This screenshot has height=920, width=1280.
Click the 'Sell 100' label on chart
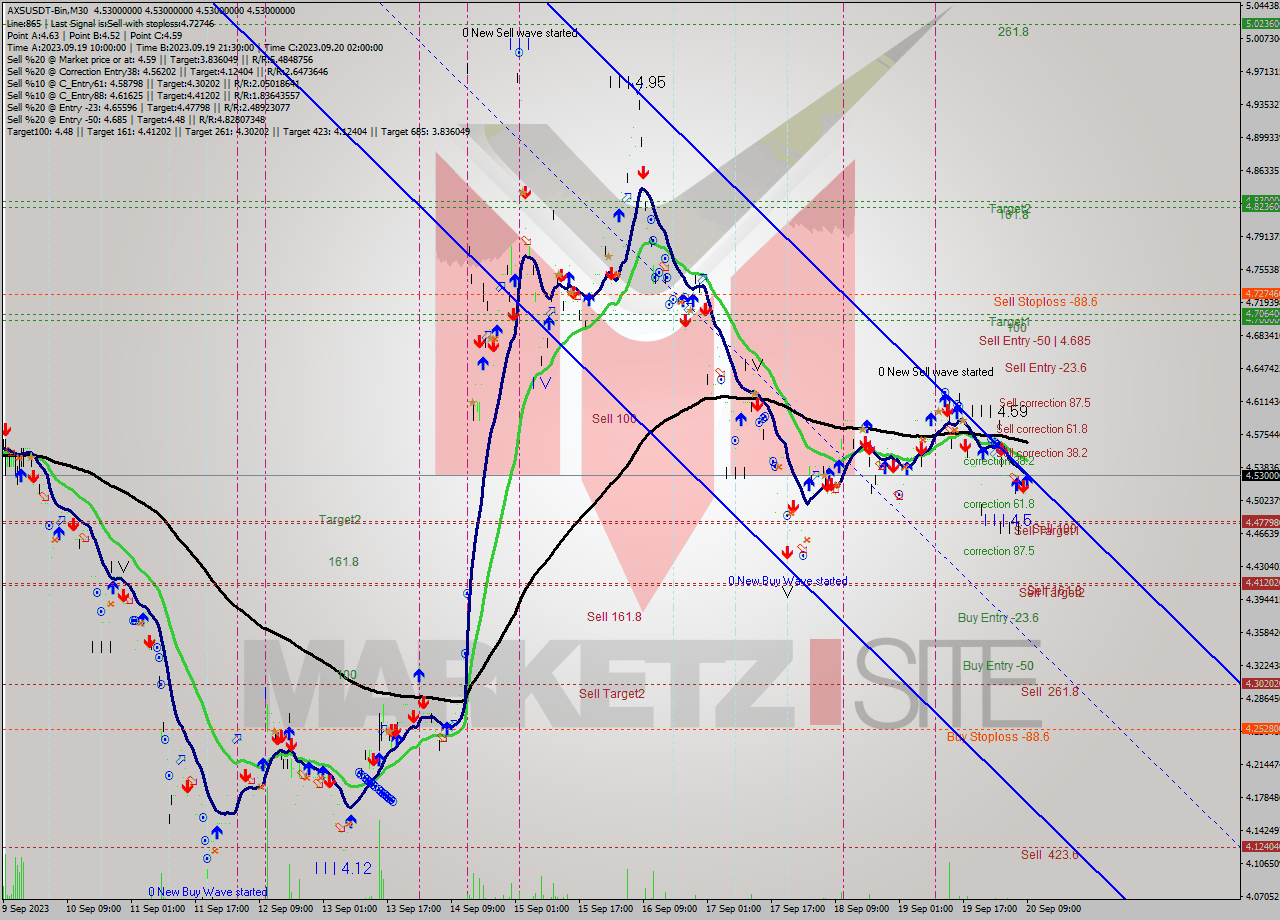[x=614, y=419]
